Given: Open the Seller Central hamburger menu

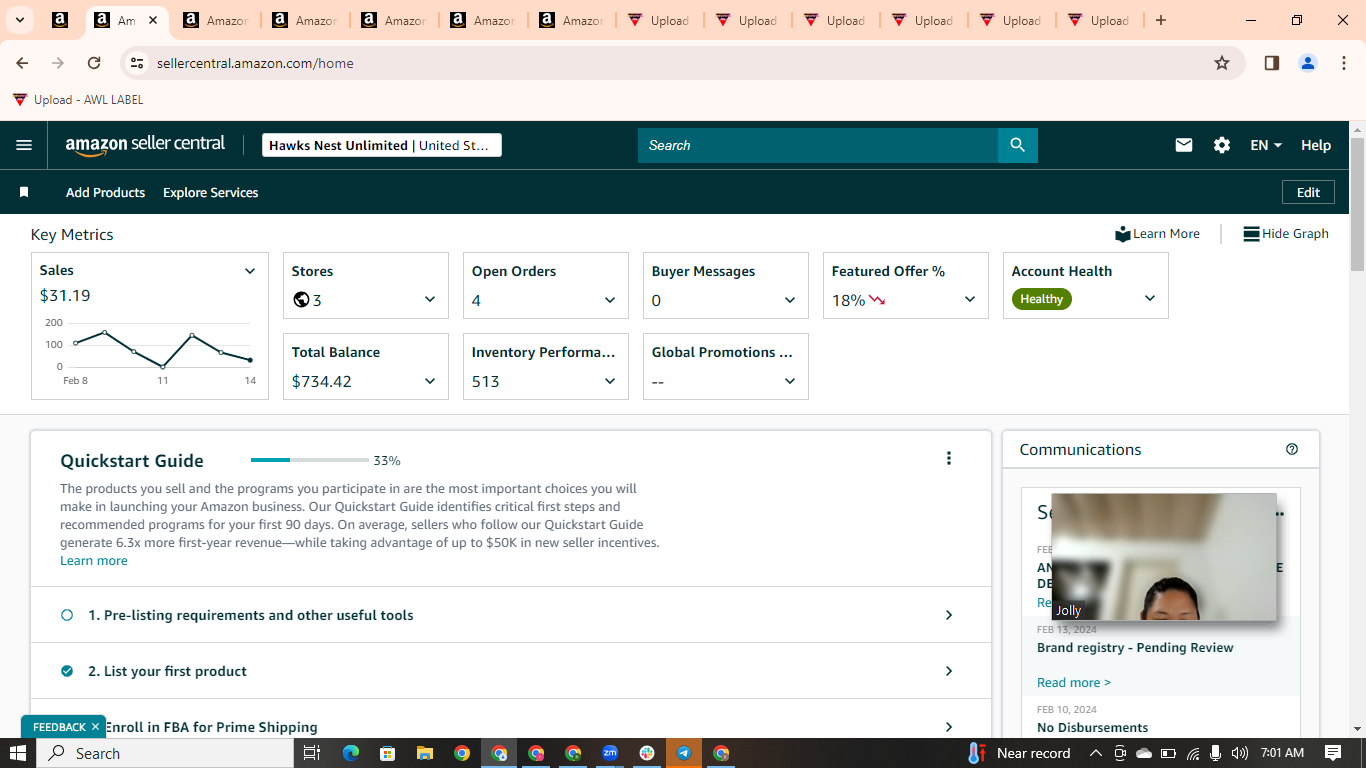Looking at the screenshot, I should pos(24,145).
